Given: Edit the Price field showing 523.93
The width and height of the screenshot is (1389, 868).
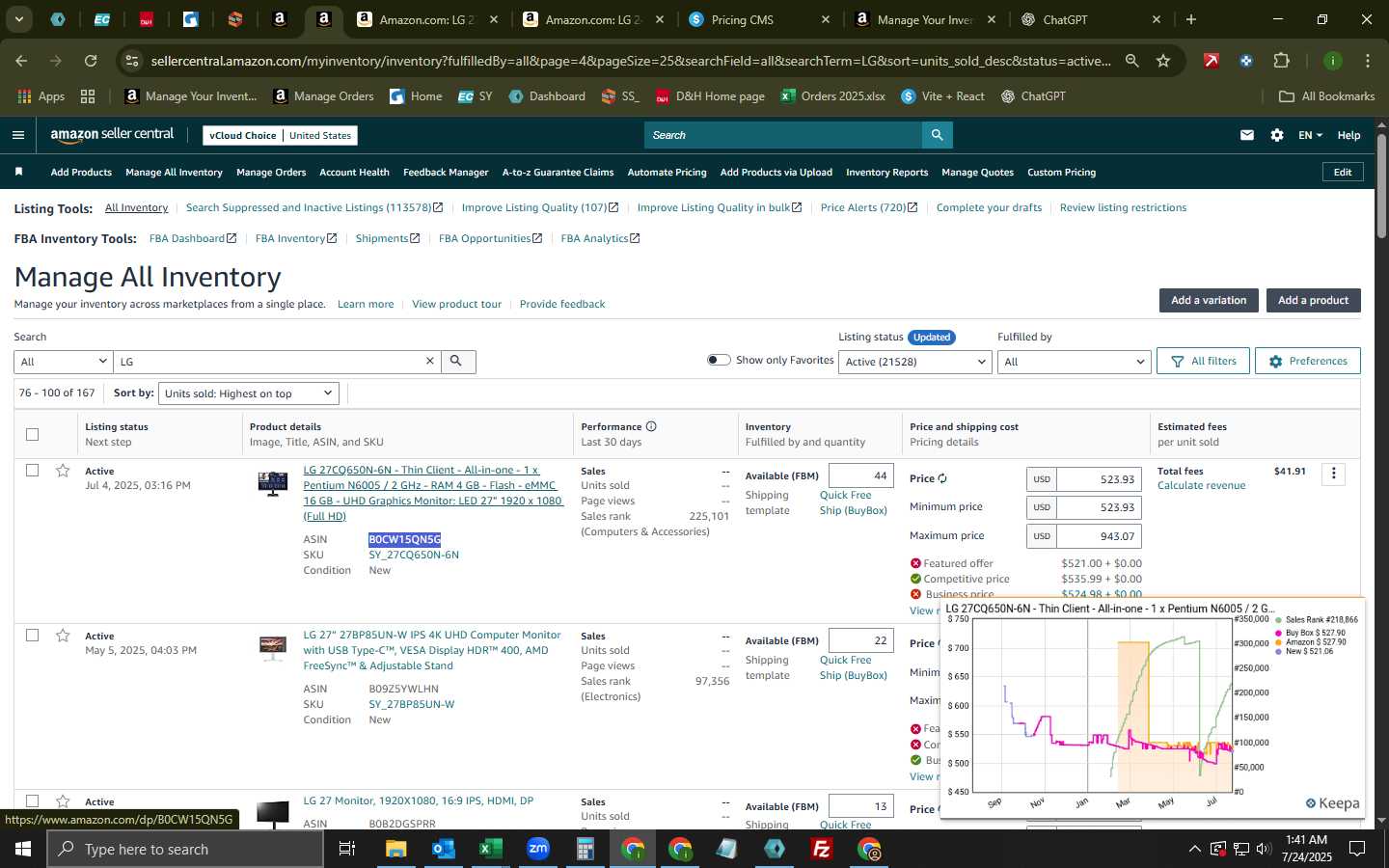Looking at the screenshot, I should pos(1099,479).
